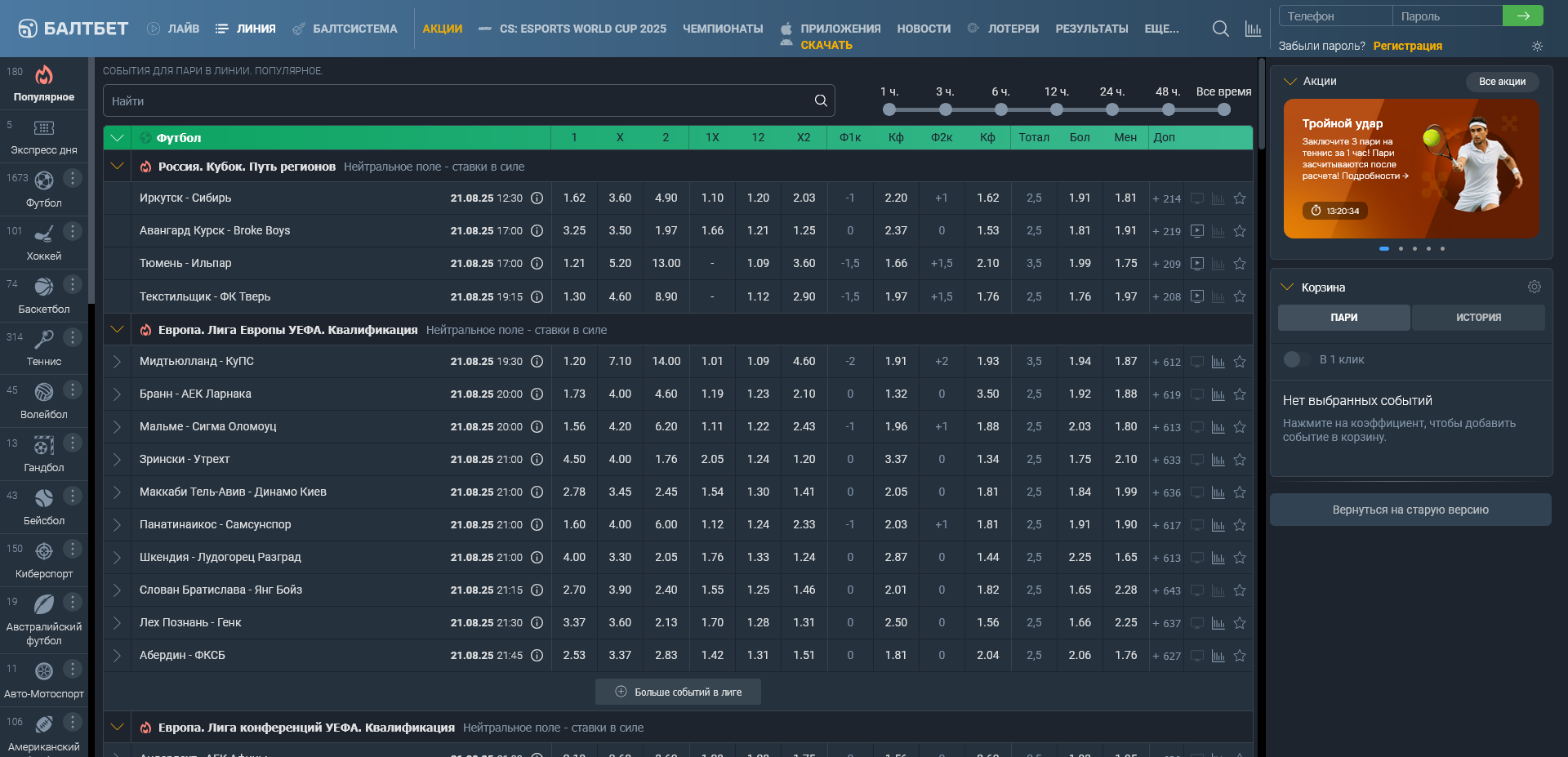This screenshot has height=757, width=1568.
Task: Click the search magnifier in top header
Action: [1220, 29]
